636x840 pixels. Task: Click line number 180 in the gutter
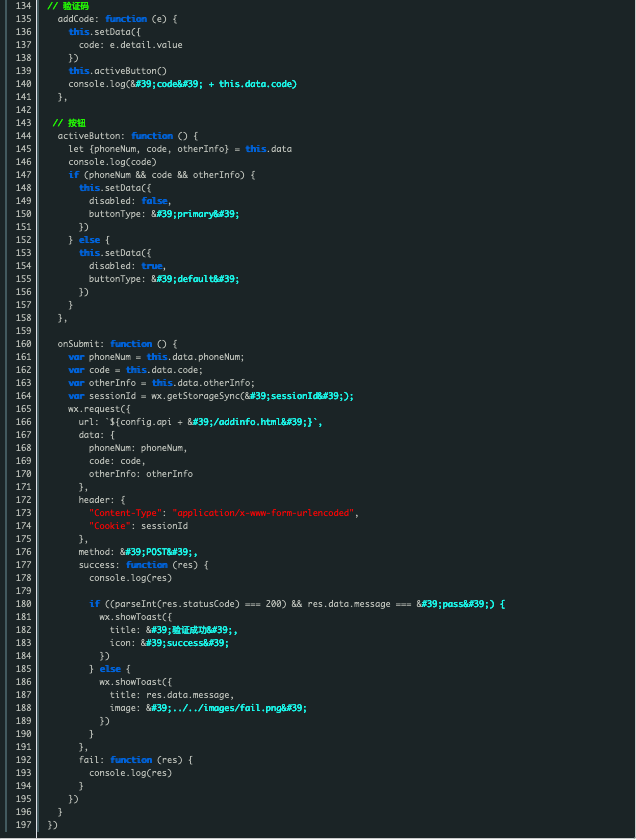[x=19, y=604]
